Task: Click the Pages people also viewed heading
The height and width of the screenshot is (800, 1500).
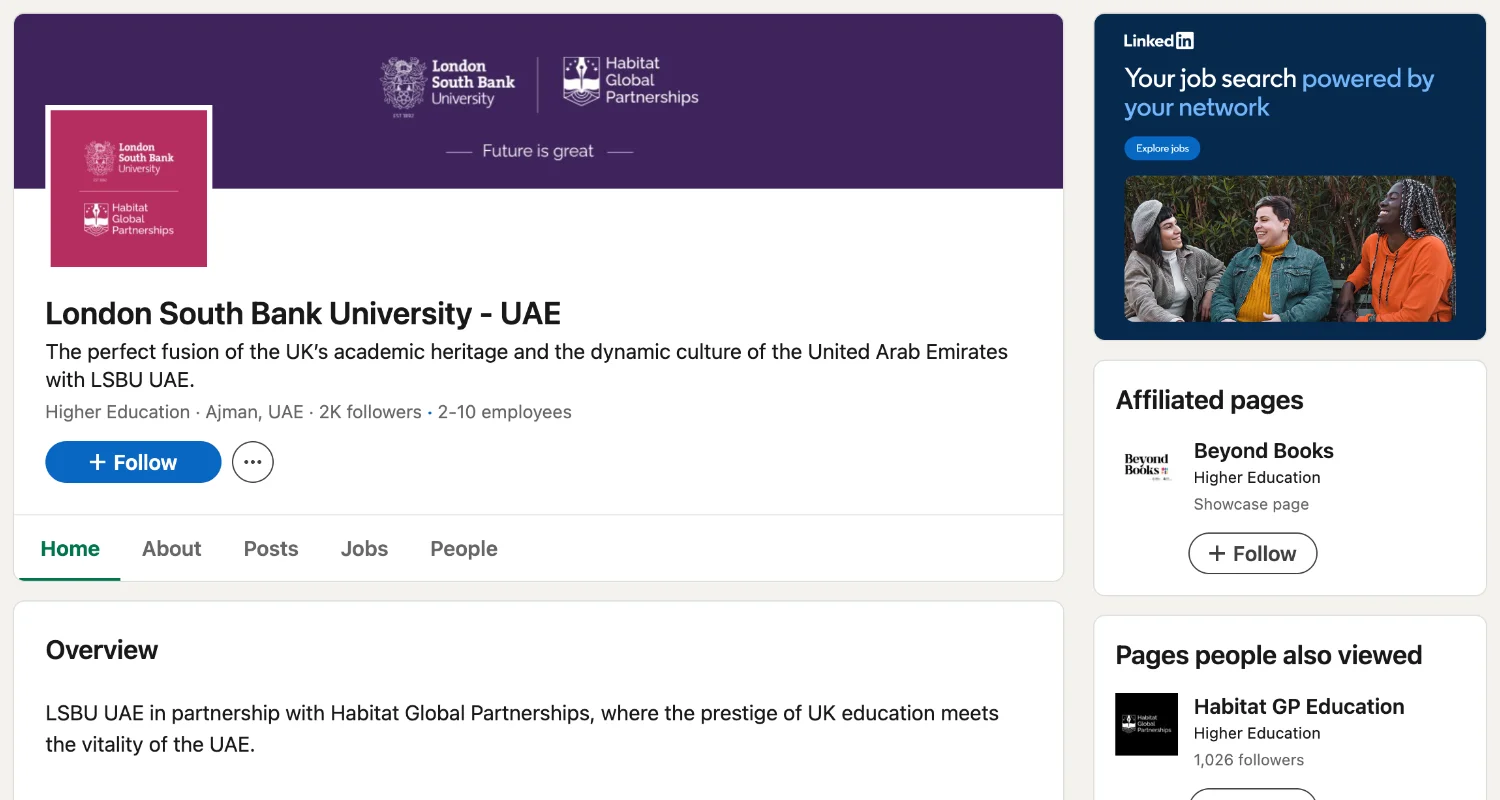Action: coord(1268,655)
